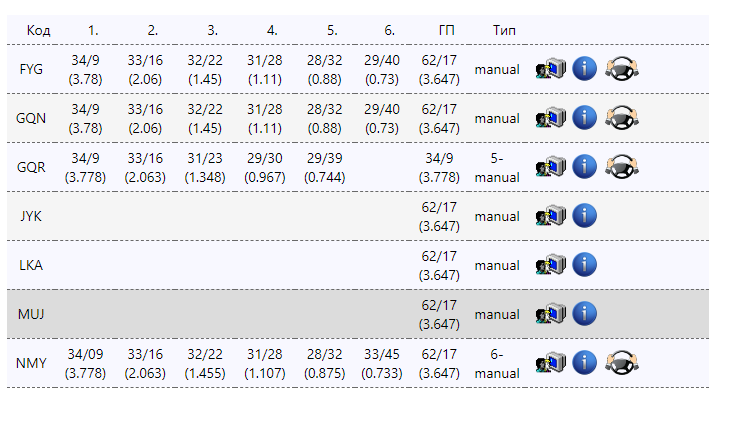Click the computer icon in MUJ row
This screenshot has width=755, height=426.
coord(551,314)
